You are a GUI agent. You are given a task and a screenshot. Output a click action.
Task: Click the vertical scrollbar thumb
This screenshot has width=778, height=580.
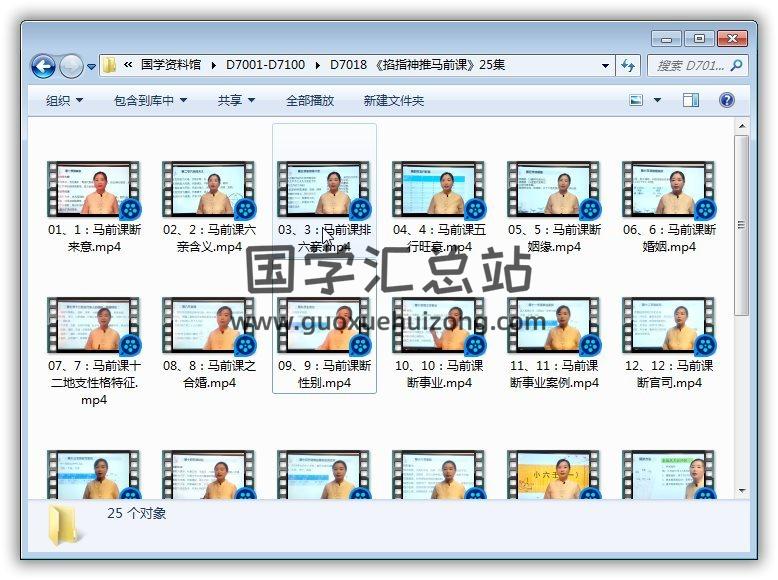[x=742, y=225]
